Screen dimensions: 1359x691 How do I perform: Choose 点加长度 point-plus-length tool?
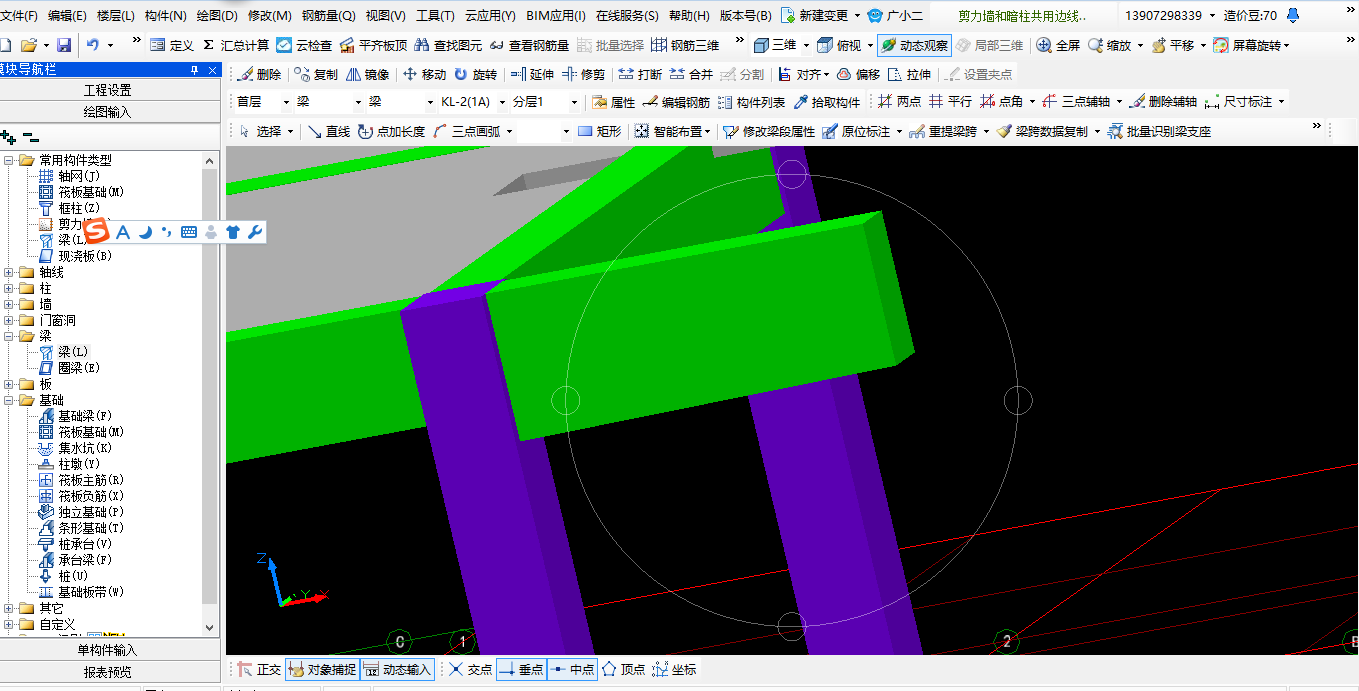[391, 131]
